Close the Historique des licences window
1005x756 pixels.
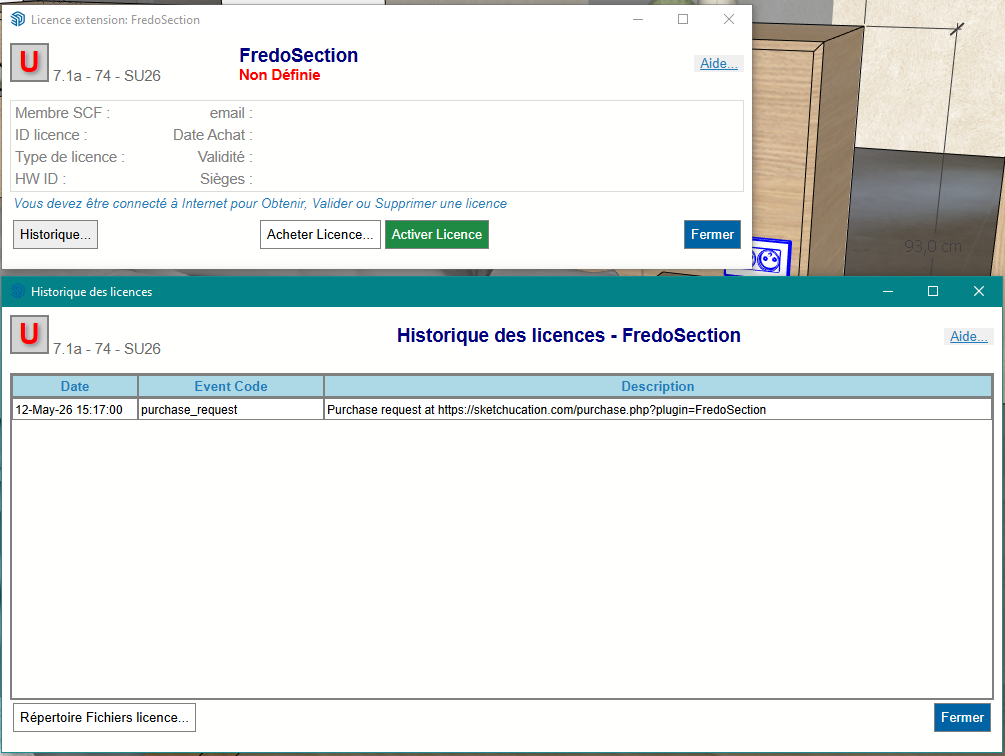[x=979, y=292]
